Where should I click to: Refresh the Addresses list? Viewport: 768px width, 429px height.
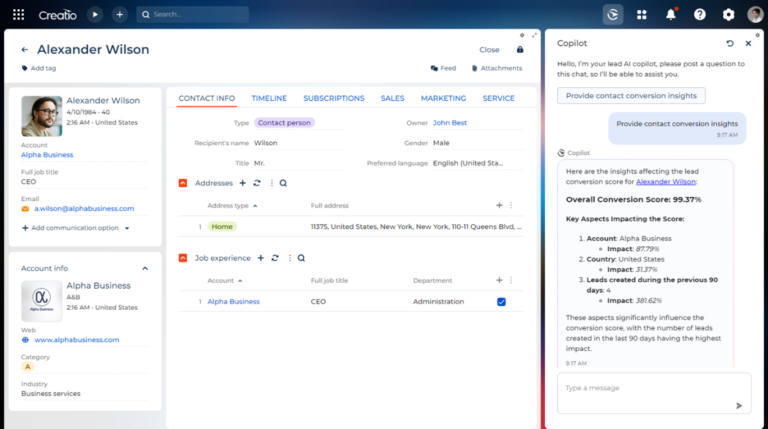[x=257, y=183]
